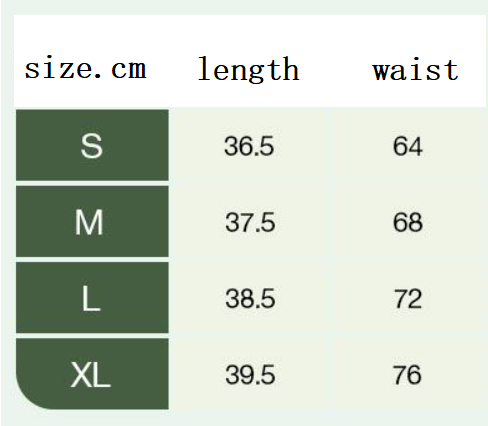Viewport: 488px width, 426px height.
Task: Click the letter M in green cell
Action: (x=89, y=222)
